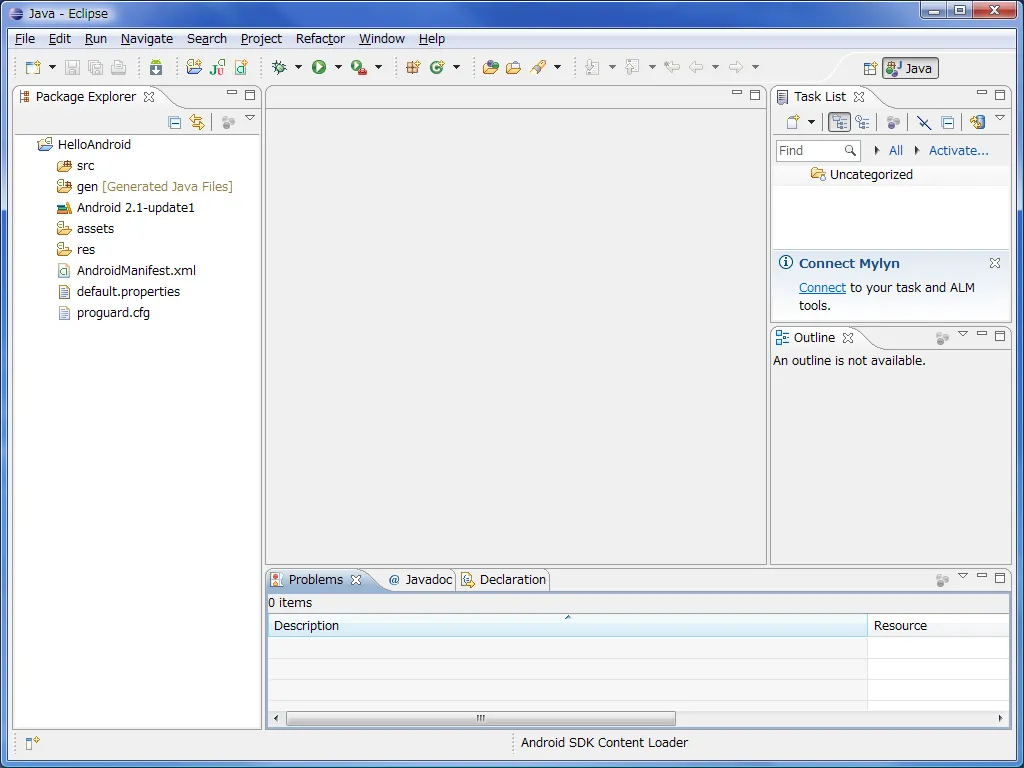Viewport: 1024px width, 768px height.
Task: Open the New wizard dropdown arrow
Action: 52,67
